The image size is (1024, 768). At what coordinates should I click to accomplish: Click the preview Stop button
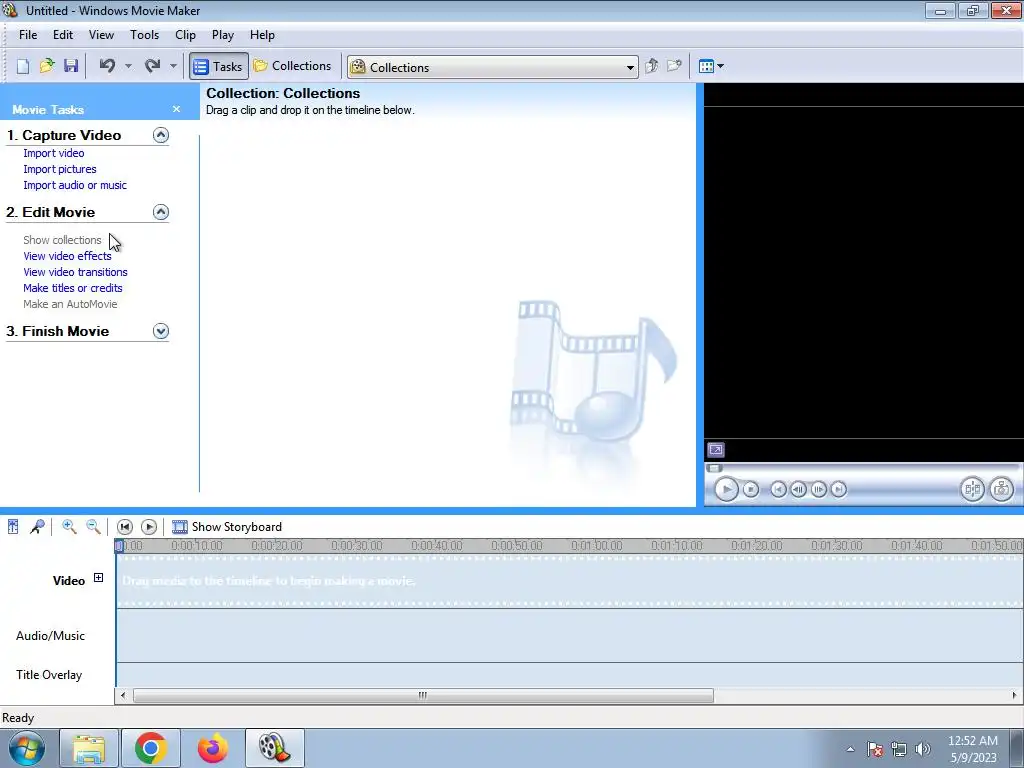(751, 489)
